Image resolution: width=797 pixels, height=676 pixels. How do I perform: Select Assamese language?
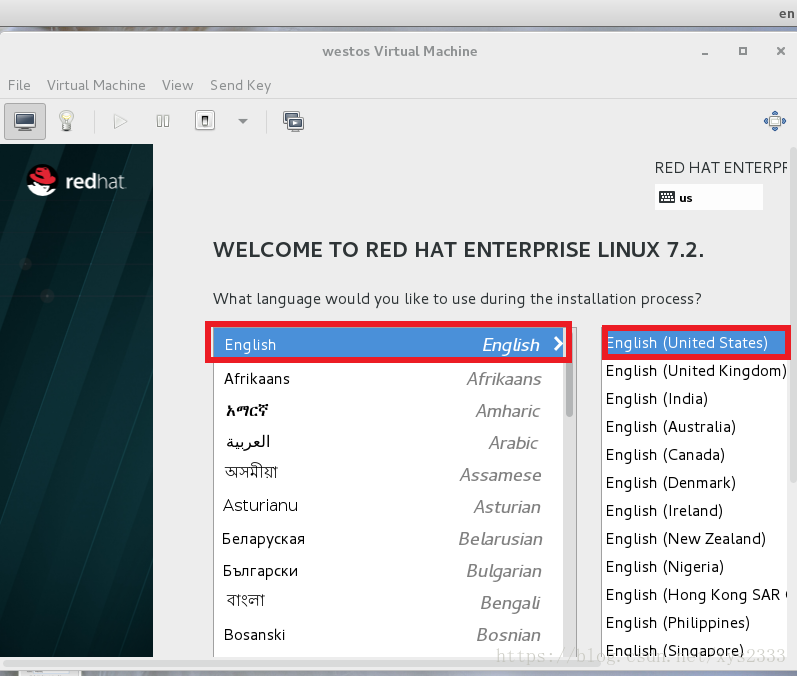coord(389,474)
